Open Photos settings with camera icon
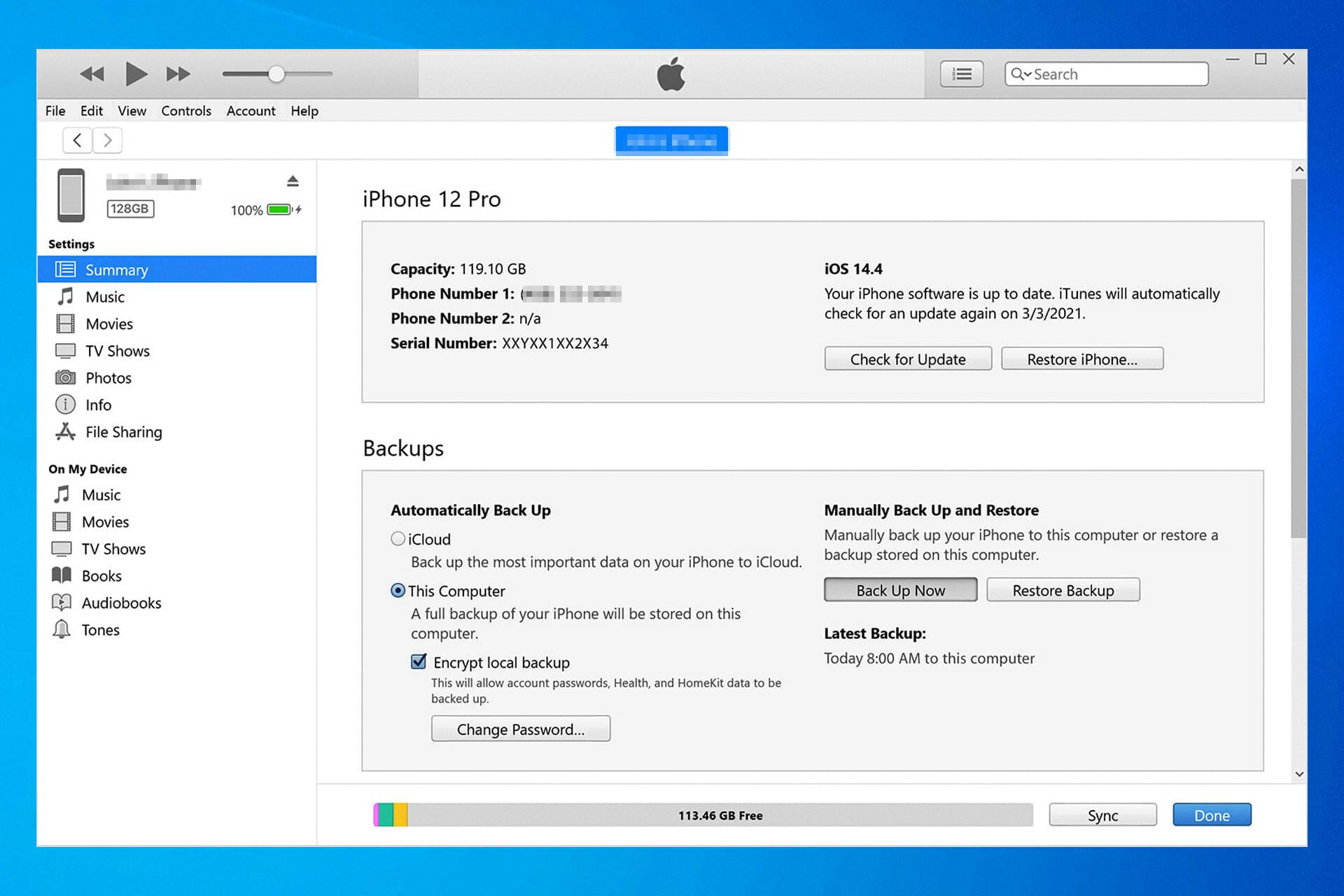The image size is (1344, 896). point(107,378)
